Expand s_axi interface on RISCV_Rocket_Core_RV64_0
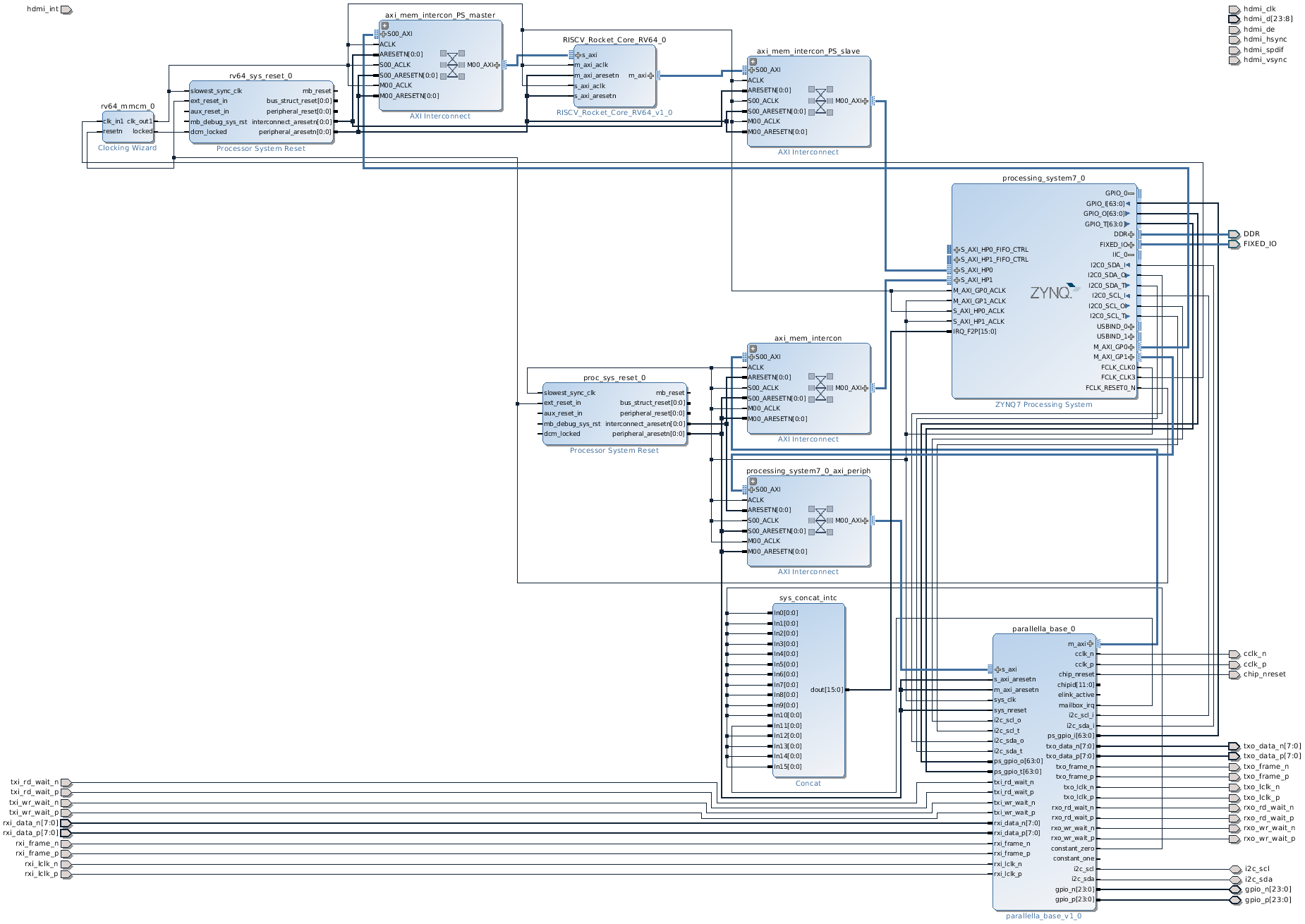 [578, 55]
